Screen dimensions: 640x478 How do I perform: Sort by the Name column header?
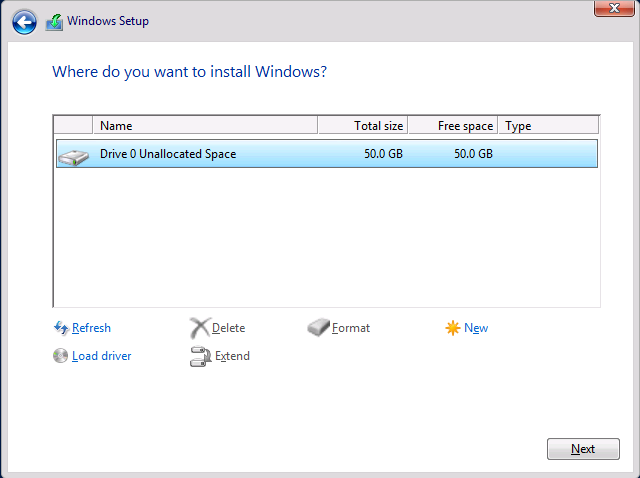[205, 125]
